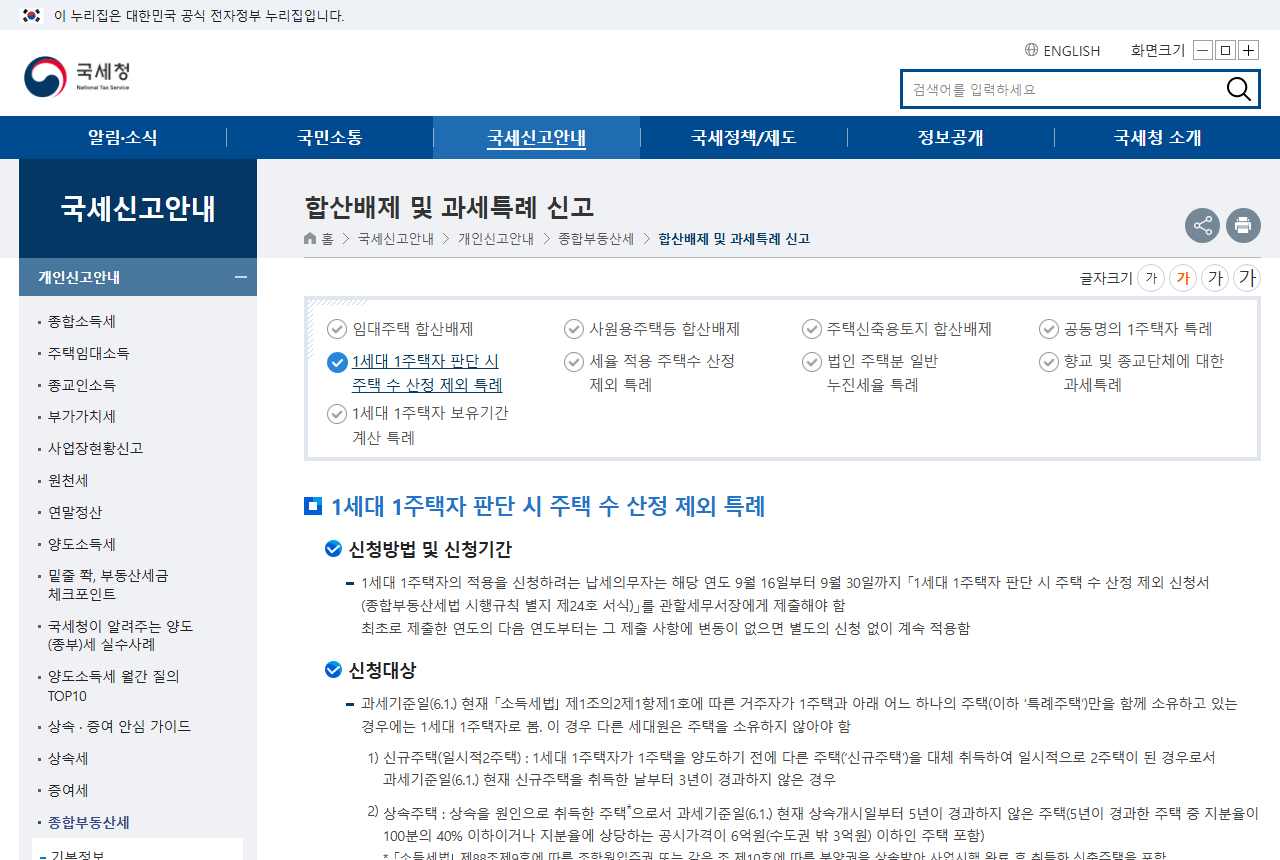The width and height of the screenshot is (1280, 860).
Task: Select the third 가 font size button
Action: (1215, 278)
